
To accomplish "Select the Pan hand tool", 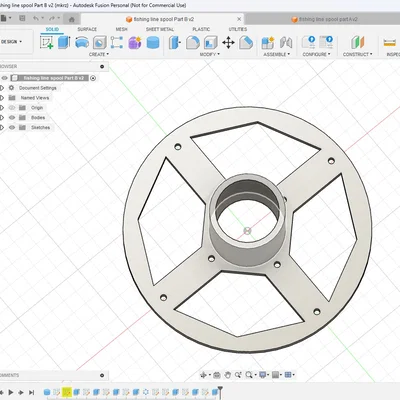I will coord(227,375).
